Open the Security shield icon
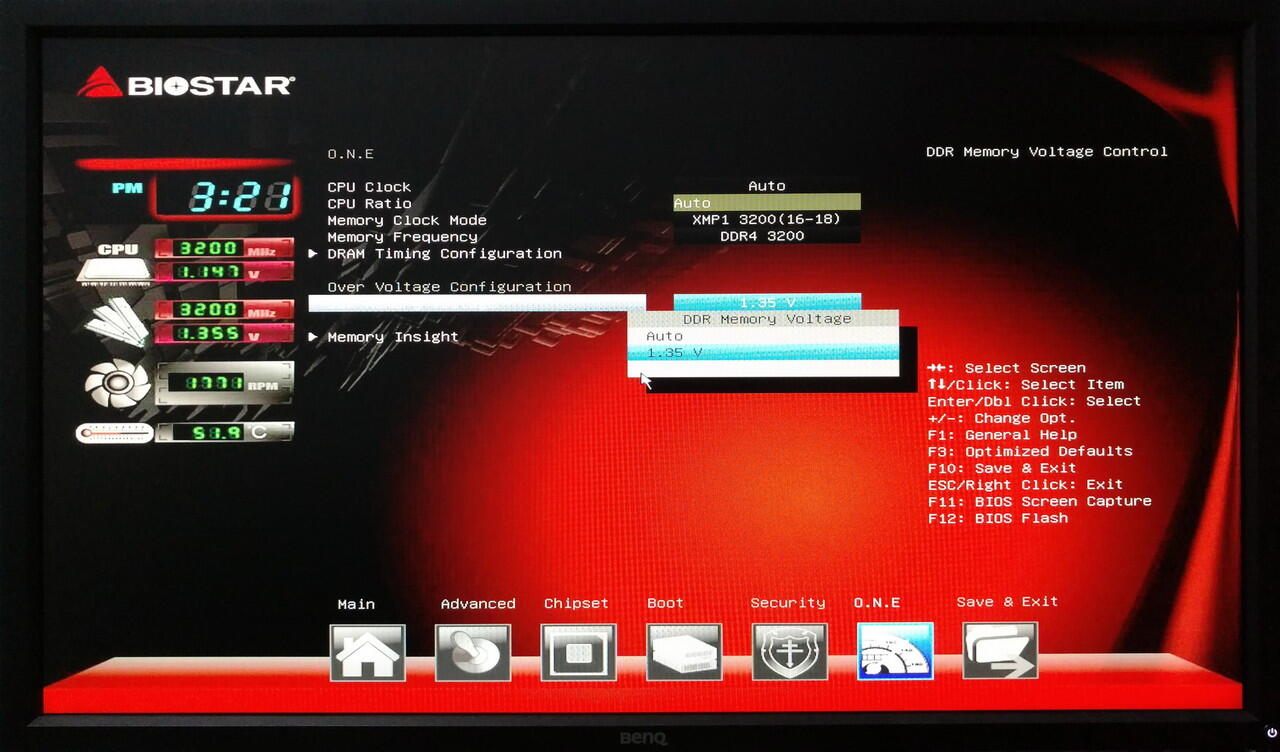 [790, 652]
